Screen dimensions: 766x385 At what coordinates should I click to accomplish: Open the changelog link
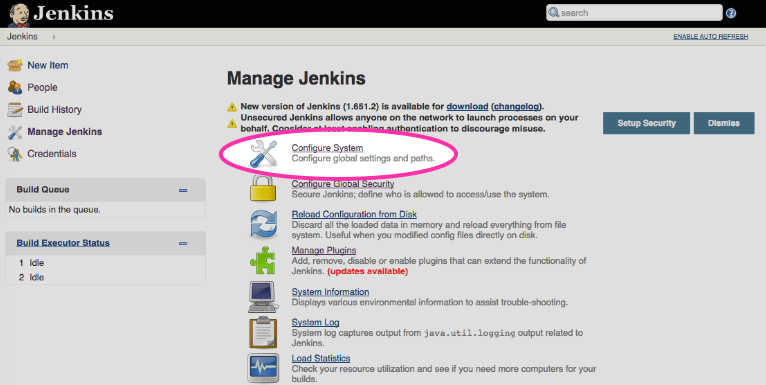pos(517,106)
